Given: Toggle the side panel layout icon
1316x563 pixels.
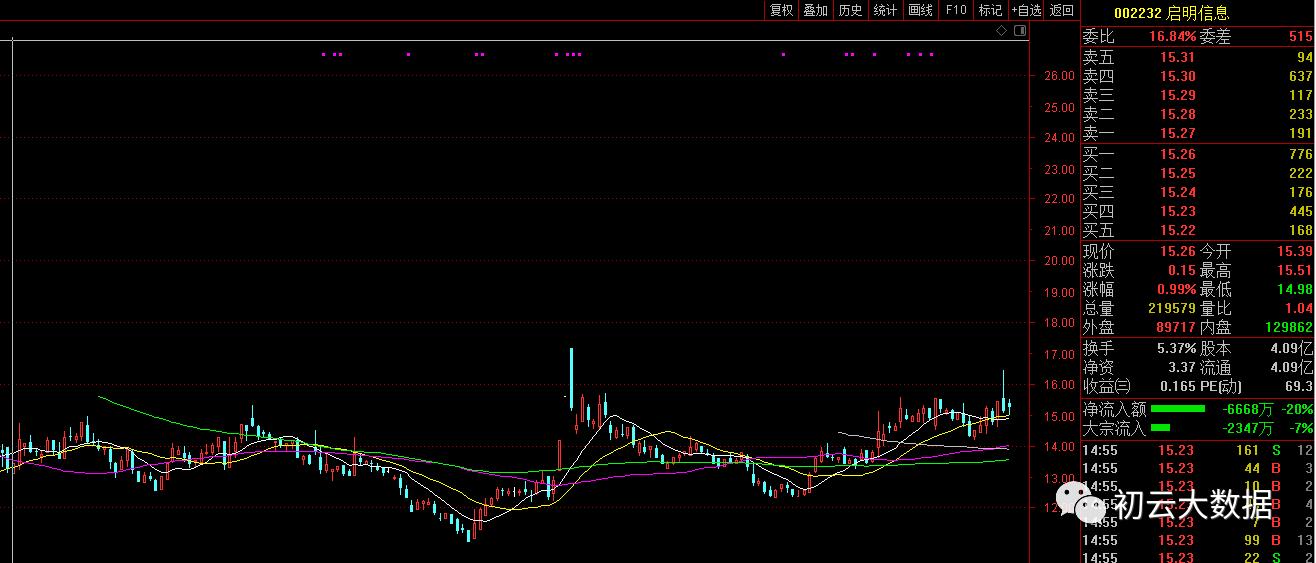Looking at the screenshot, I should click(x=1020, y=31).
